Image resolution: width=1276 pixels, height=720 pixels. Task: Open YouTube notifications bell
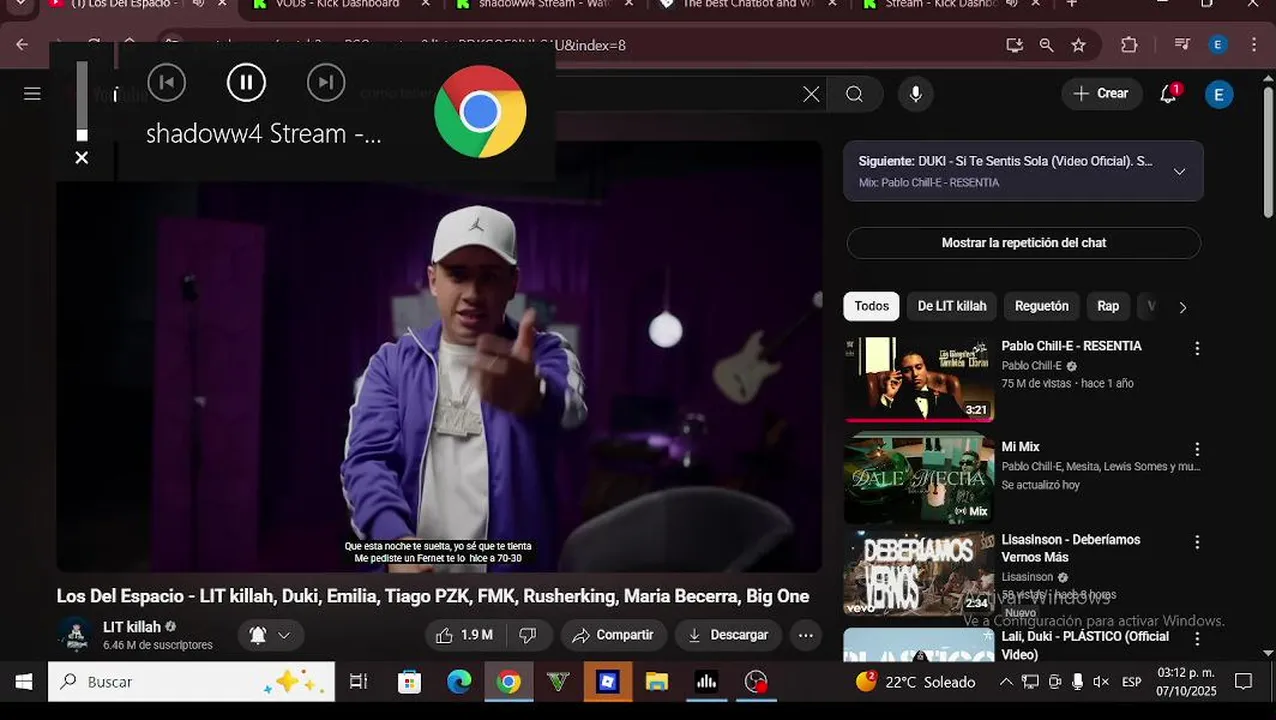1168,94
